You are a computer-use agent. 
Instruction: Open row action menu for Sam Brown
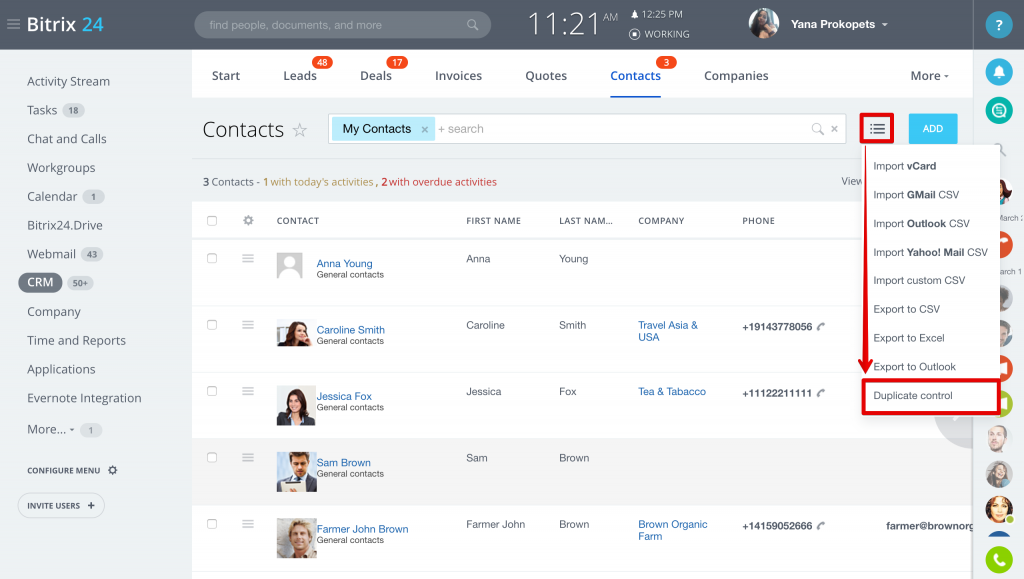point(248,458)
